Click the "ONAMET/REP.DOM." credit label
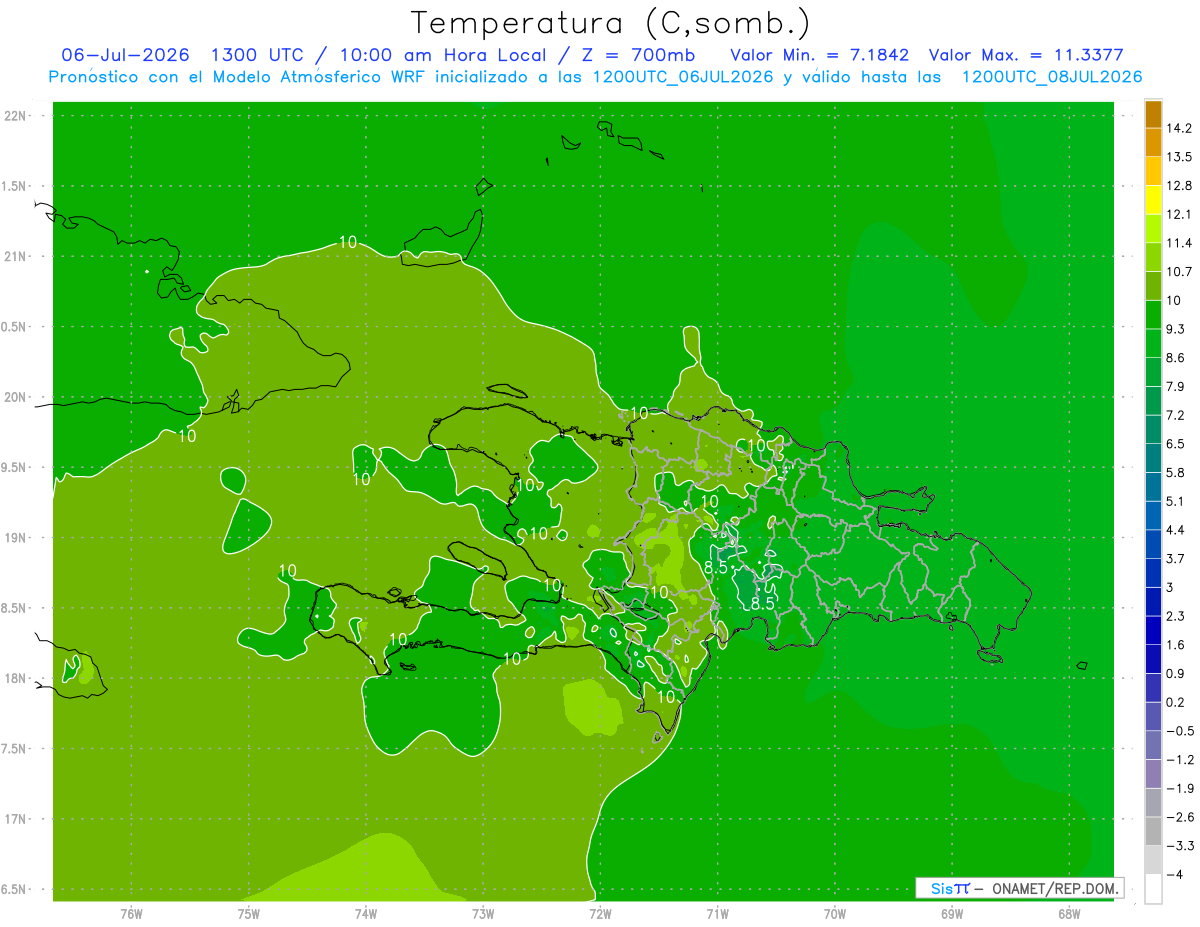The image size is (1200, 927). coord(1054,888)
